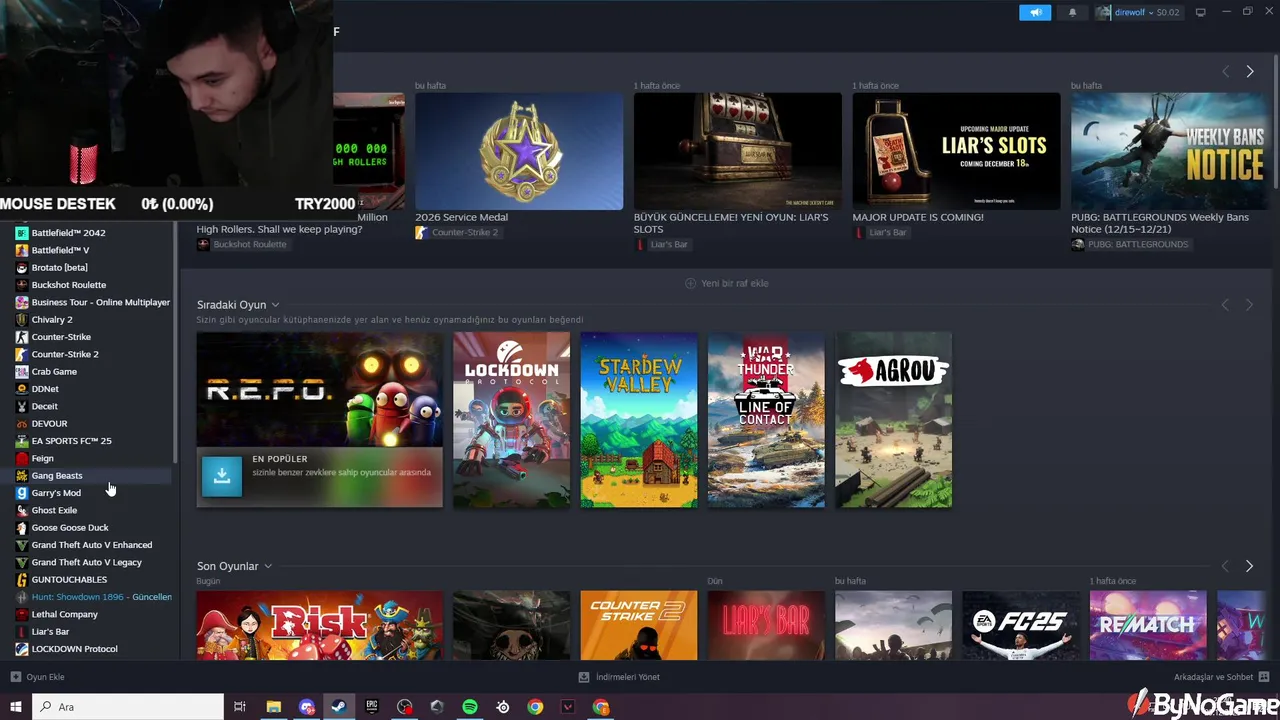Open the EA FC25 cover in Son Oyunlar

coord(1021,625)
